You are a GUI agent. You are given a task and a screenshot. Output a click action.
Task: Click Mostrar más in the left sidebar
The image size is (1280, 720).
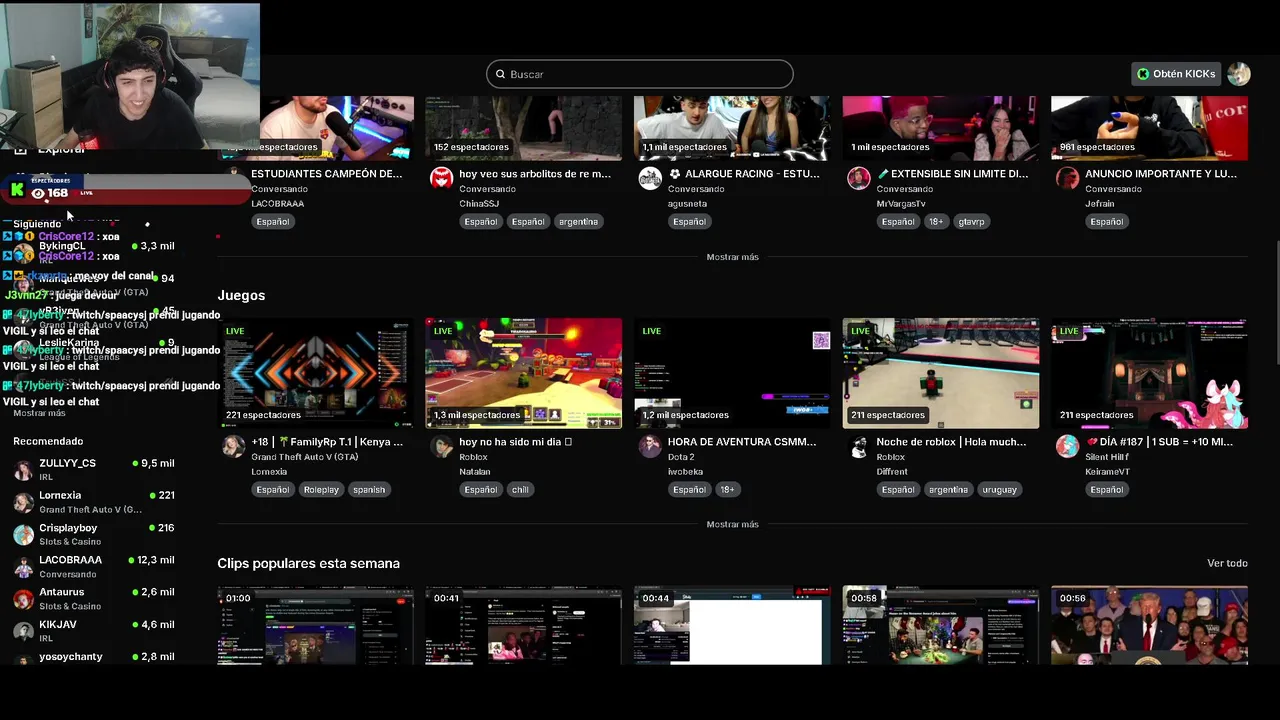(39, 413)
